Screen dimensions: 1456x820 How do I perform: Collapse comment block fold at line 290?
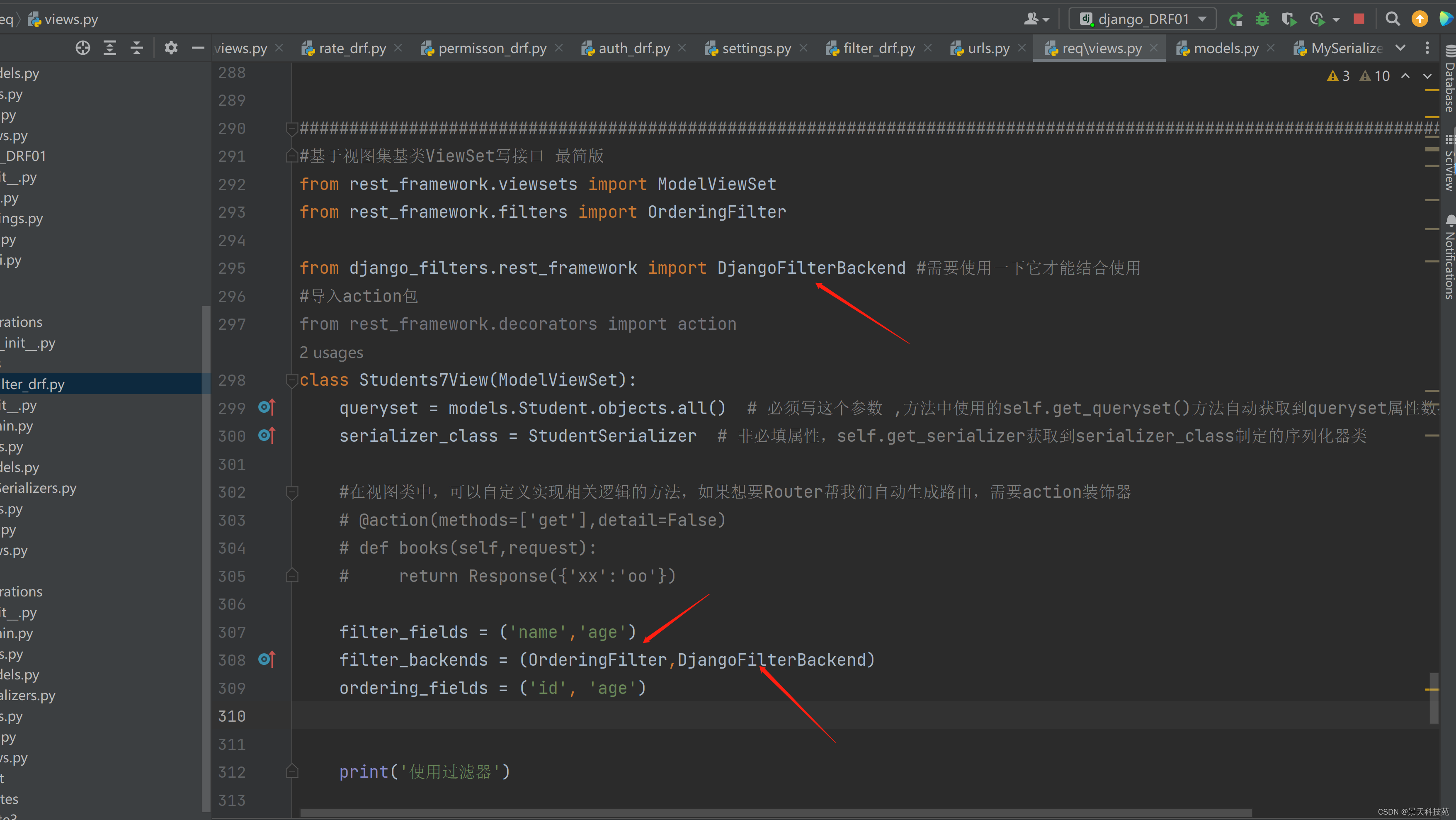292,129
